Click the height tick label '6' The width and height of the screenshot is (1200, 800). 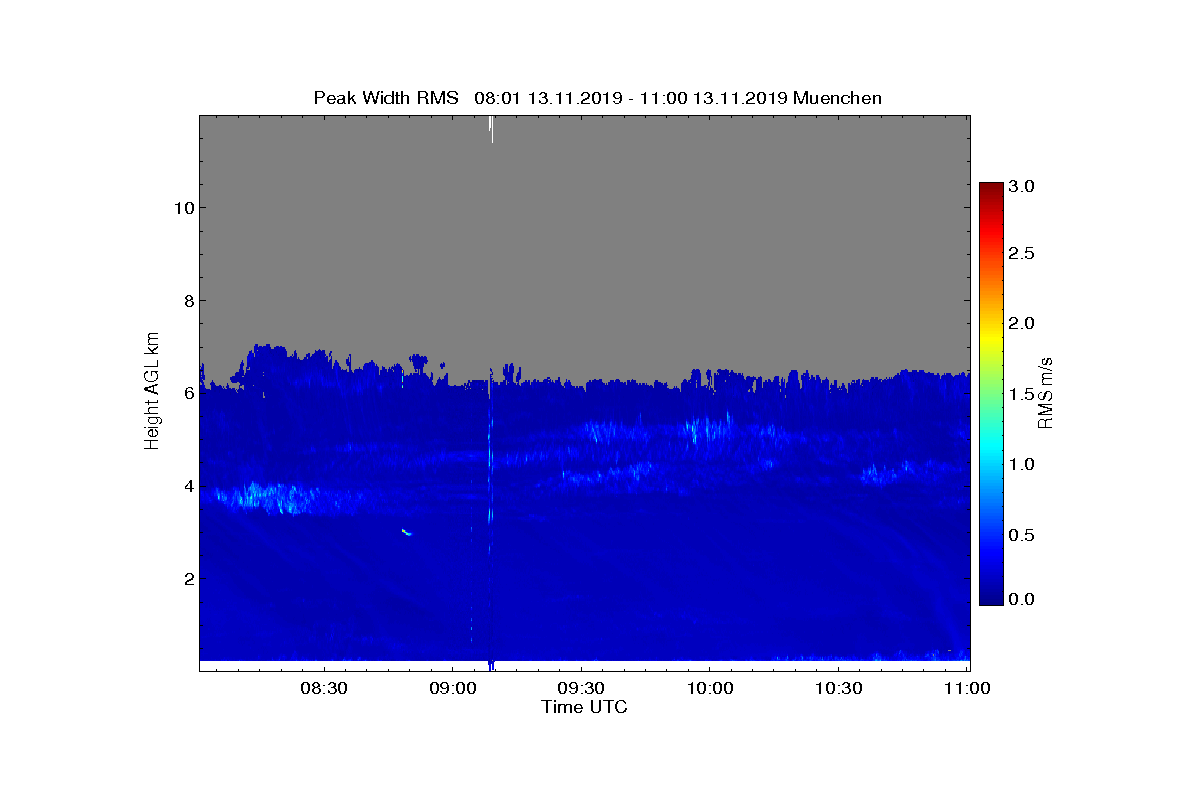click(x=187, y=393)
